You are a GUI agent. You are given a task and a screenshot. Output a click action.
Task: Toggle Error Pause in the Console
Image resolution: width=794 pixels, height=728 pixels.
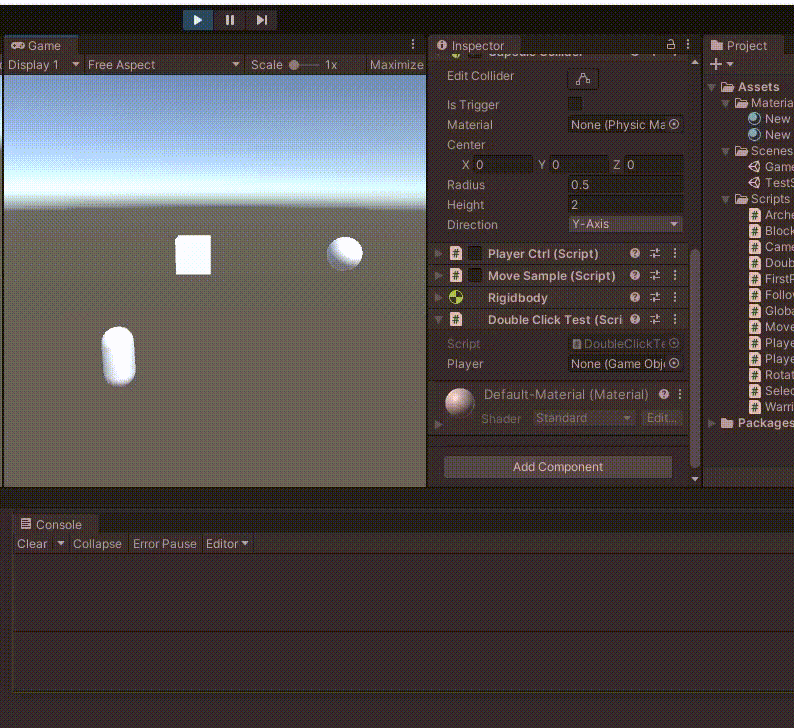[165, 544]
